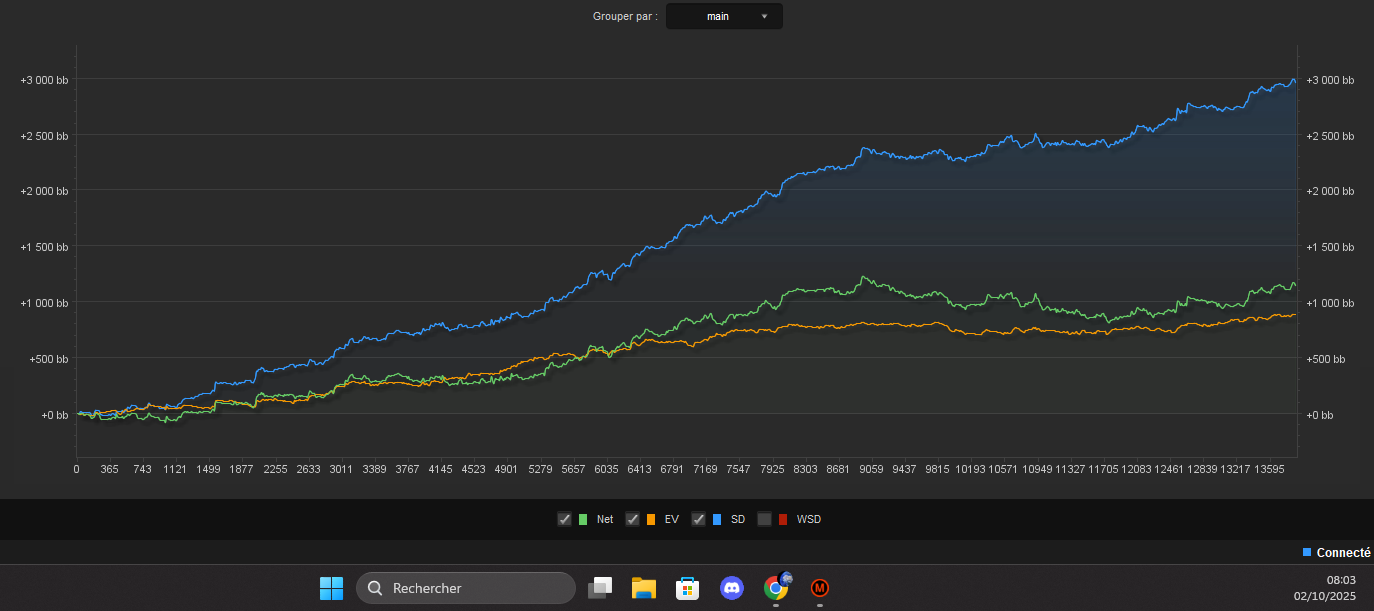Launch File Explorer from the taskbar
Screen dimensions: 1374x611
(x=643, y=588)
